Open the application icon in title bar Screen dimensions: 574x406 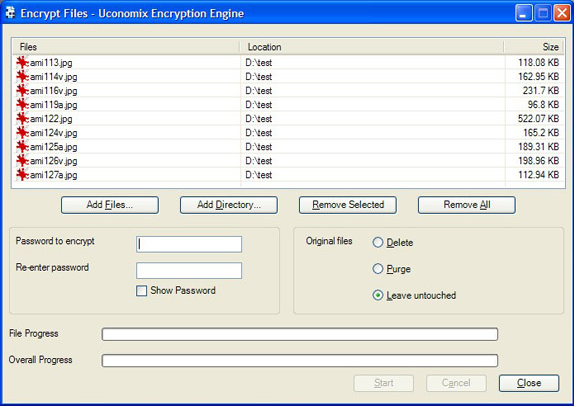tap(10, 13)
